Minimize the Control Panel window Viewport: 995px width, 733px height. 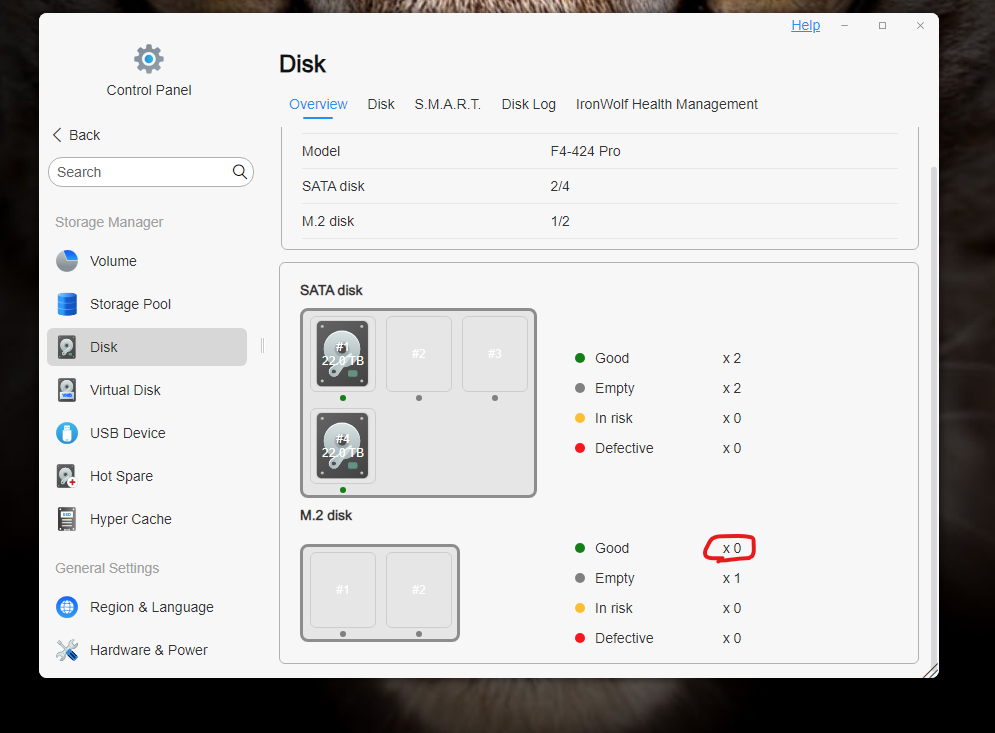point(845,25)
